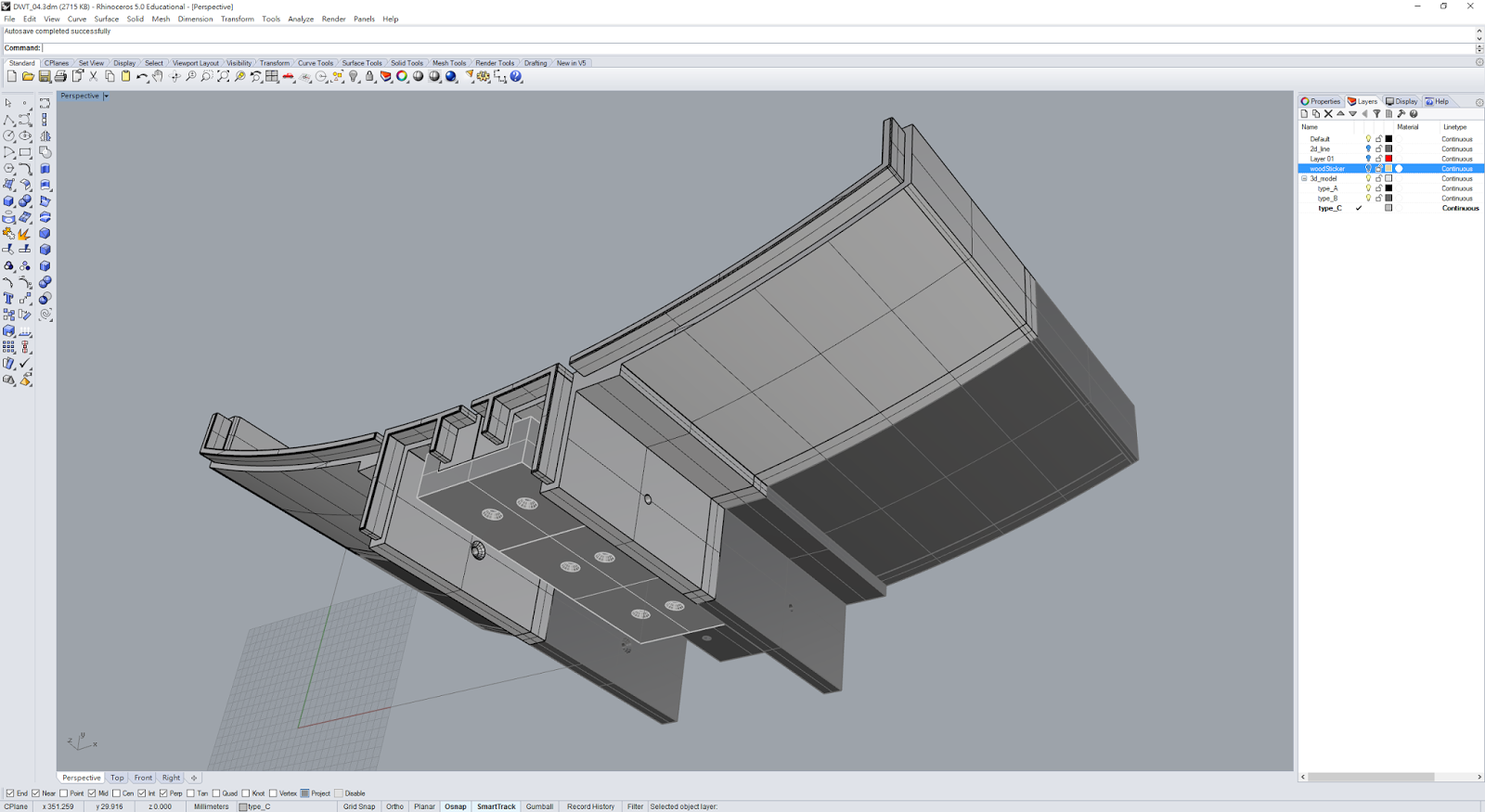This screenshot has height=812, width=1485.
Task: Open Options with the gear toolbar icon
Action: [484, 77]
